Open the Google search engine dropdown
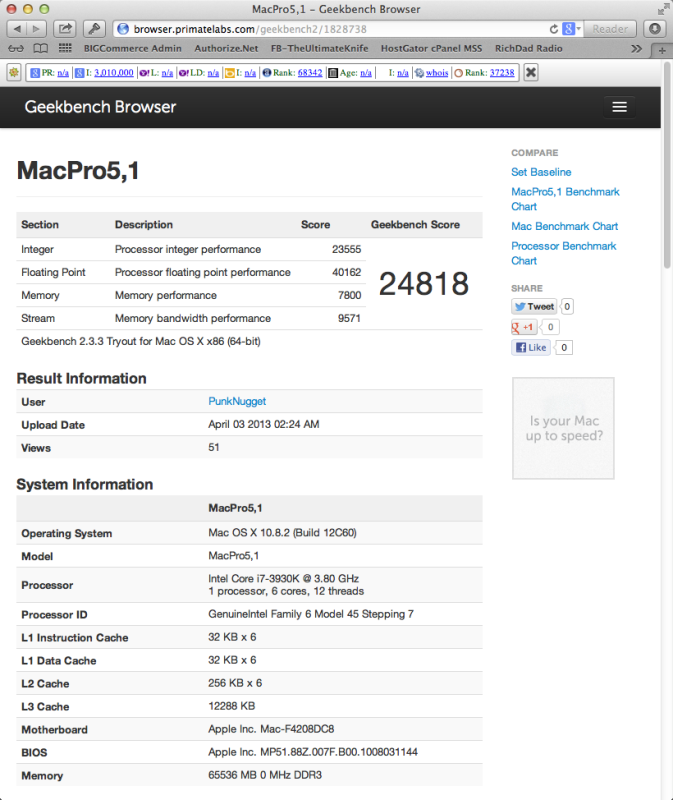 571,29
